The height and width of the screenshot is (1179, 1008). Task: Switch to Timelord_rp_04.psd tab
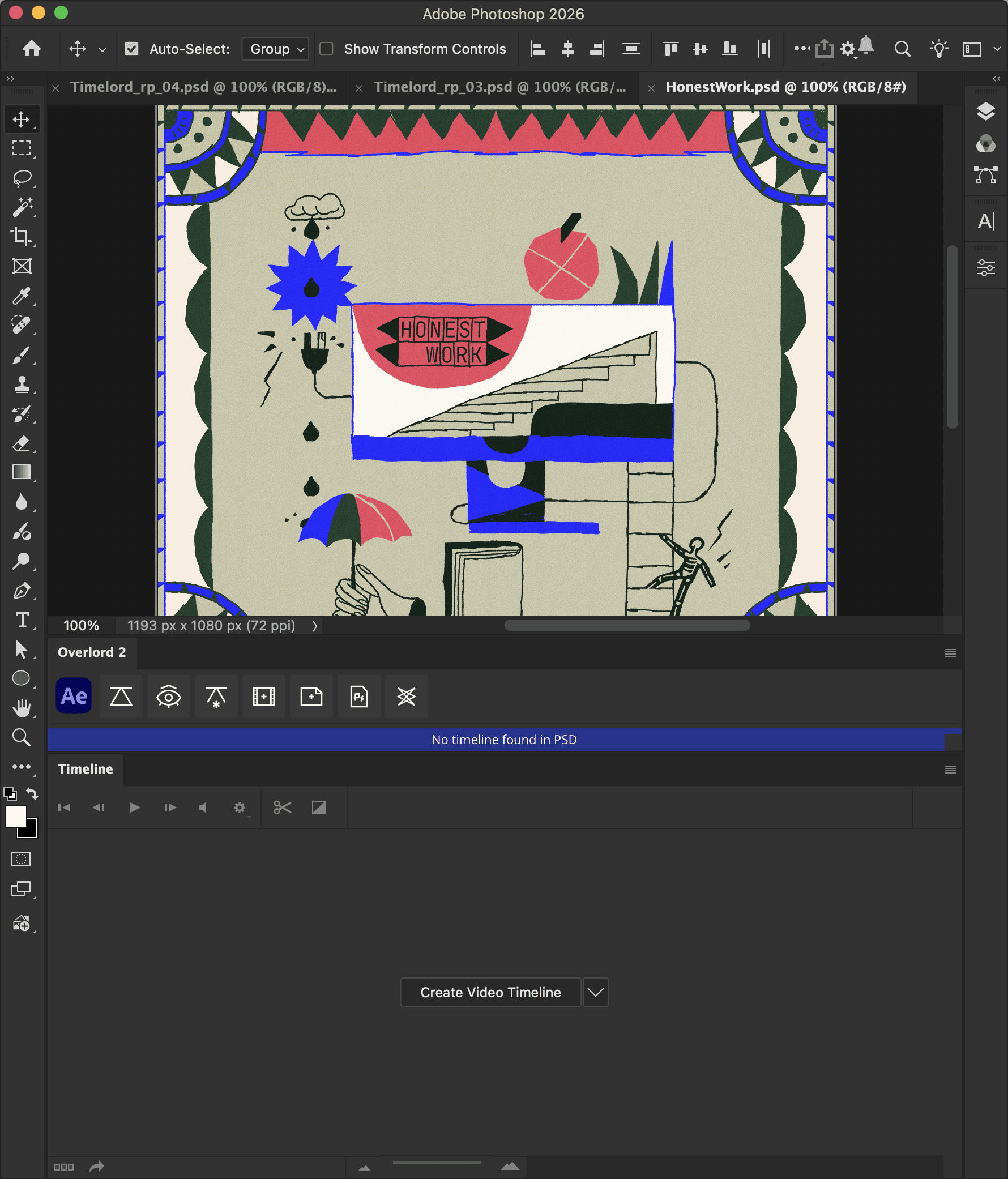point(203,87)
